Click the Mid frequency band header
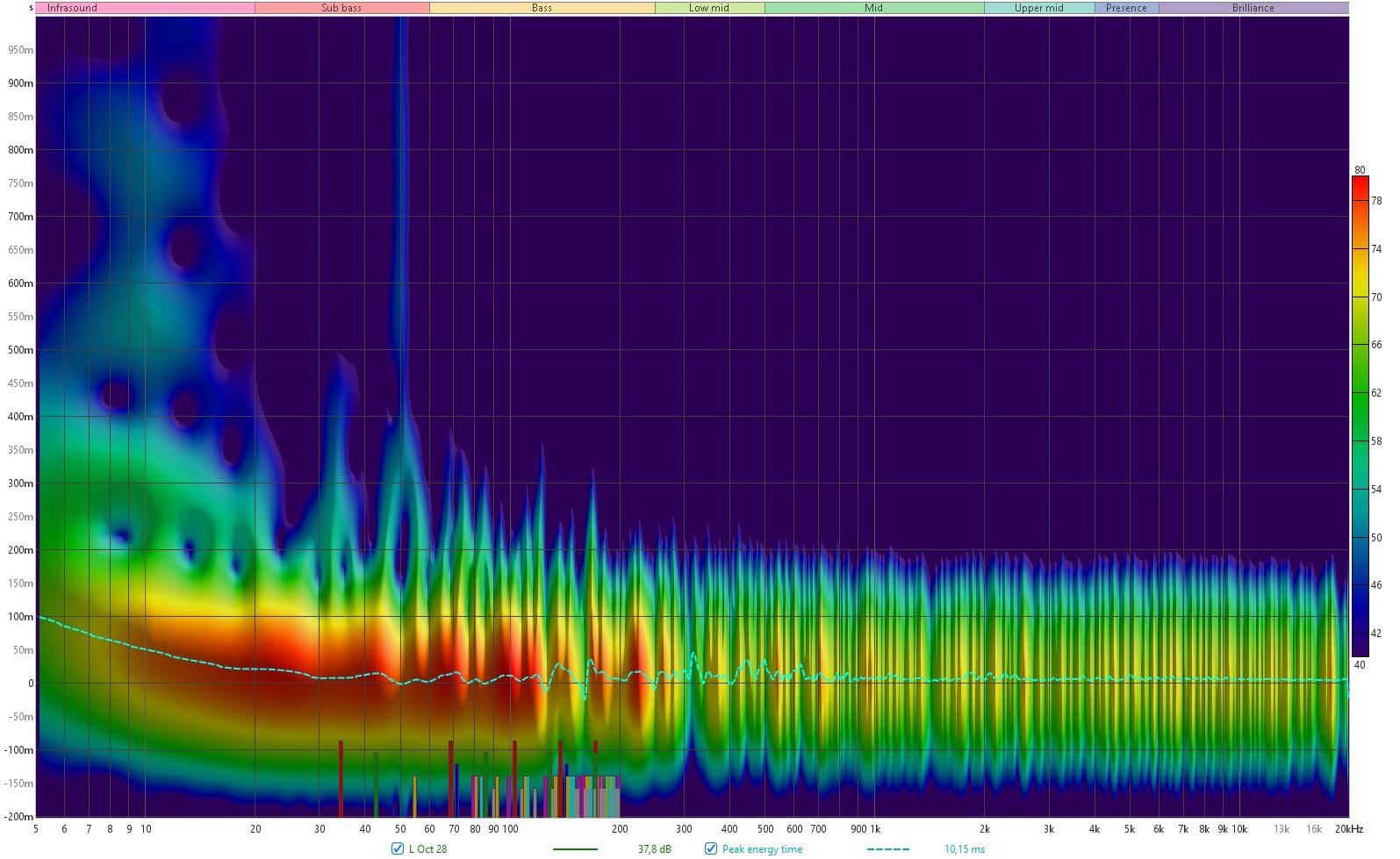The width and height of the screenshot is (1400, 859). 873,8
